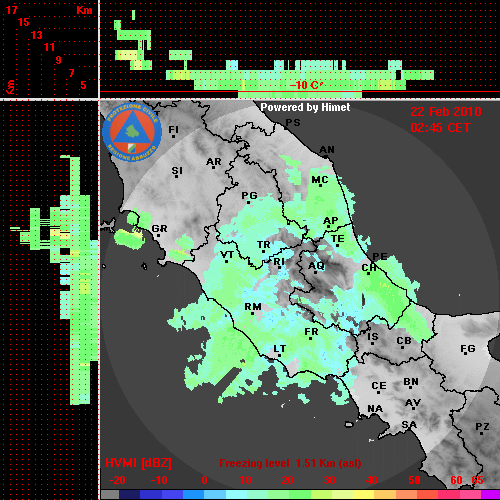Screen dimensions: 500x500
Task: Click the Protezione Civile Regione Abruzzo logo
Action: 132,132
